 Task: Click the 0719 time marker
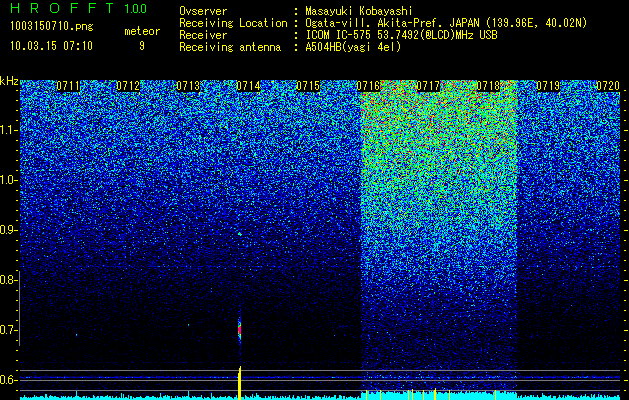[x=548, y=86]
